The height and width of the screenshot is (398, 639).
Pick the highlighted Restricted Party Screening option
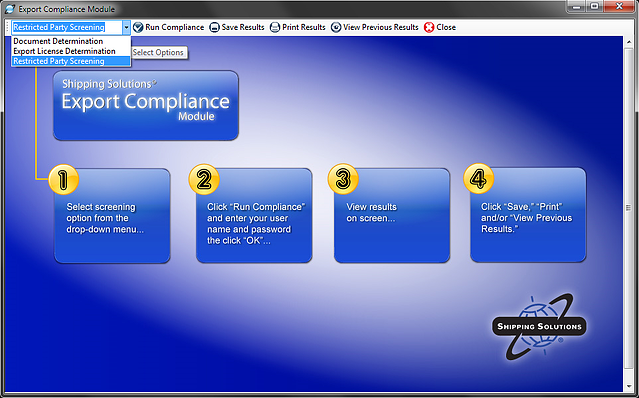click(x=71, y=61)
